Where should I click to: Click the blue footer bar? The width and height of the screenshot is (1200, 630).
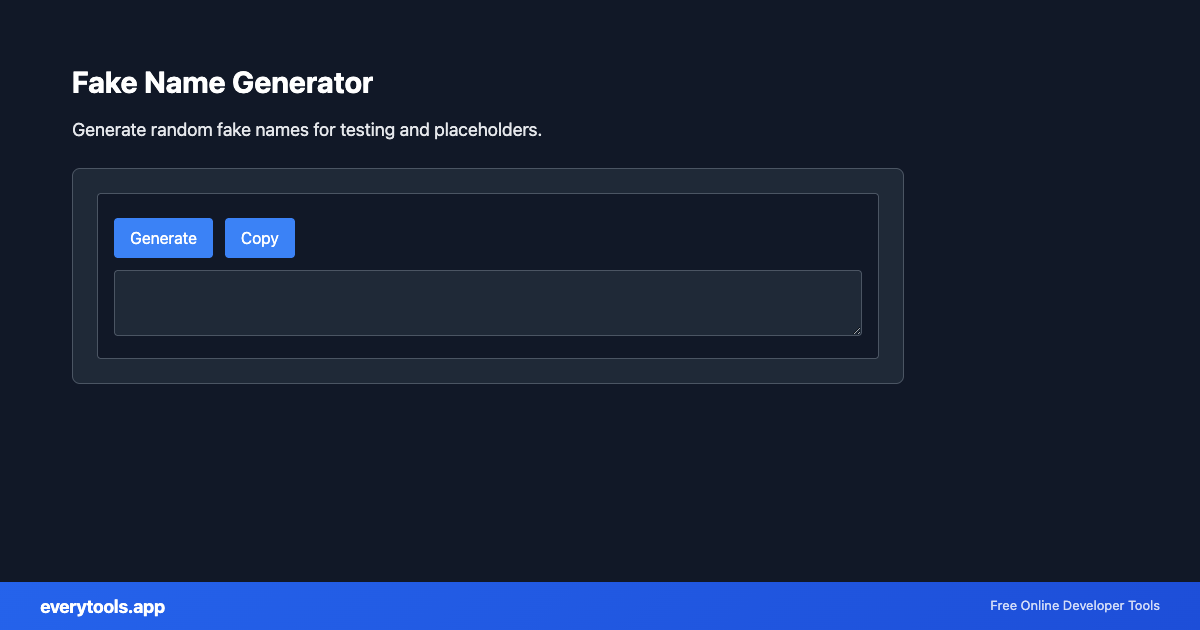tap(600, 606)
